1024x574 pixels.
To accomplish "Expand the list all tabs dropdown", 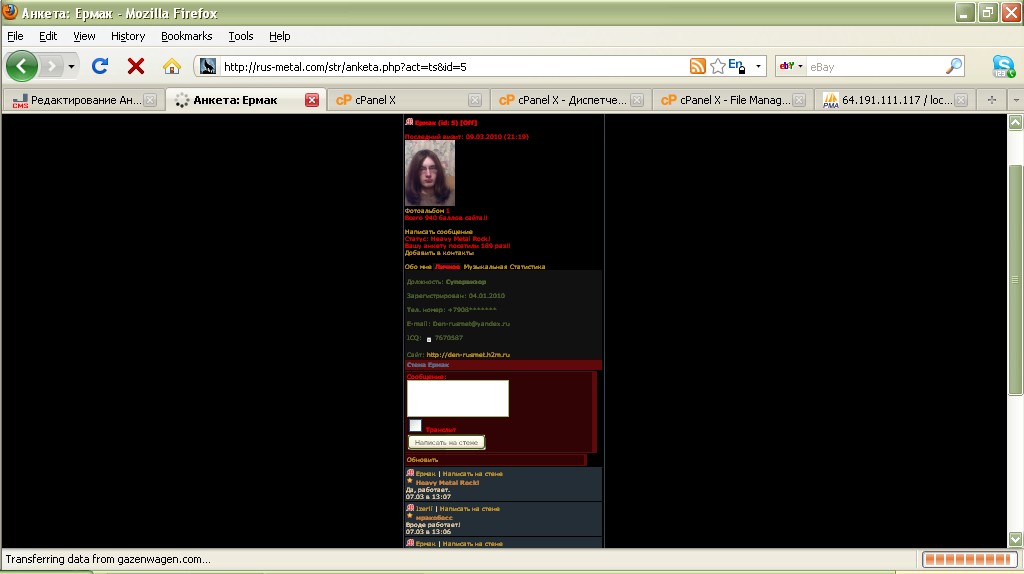I will point(1015,100).
